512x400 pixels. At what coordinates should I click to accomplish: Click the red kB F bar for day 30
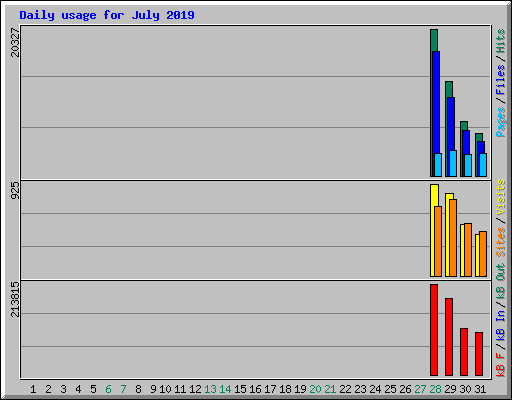pos(464,352)
